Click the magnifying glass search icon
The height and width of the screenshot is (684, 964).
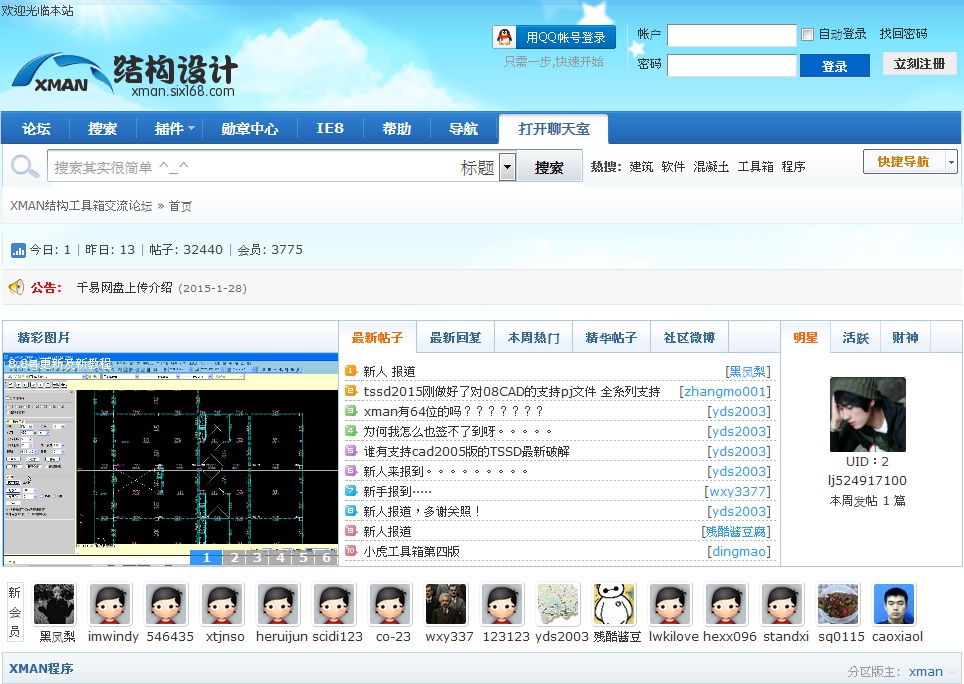(25, 167)
